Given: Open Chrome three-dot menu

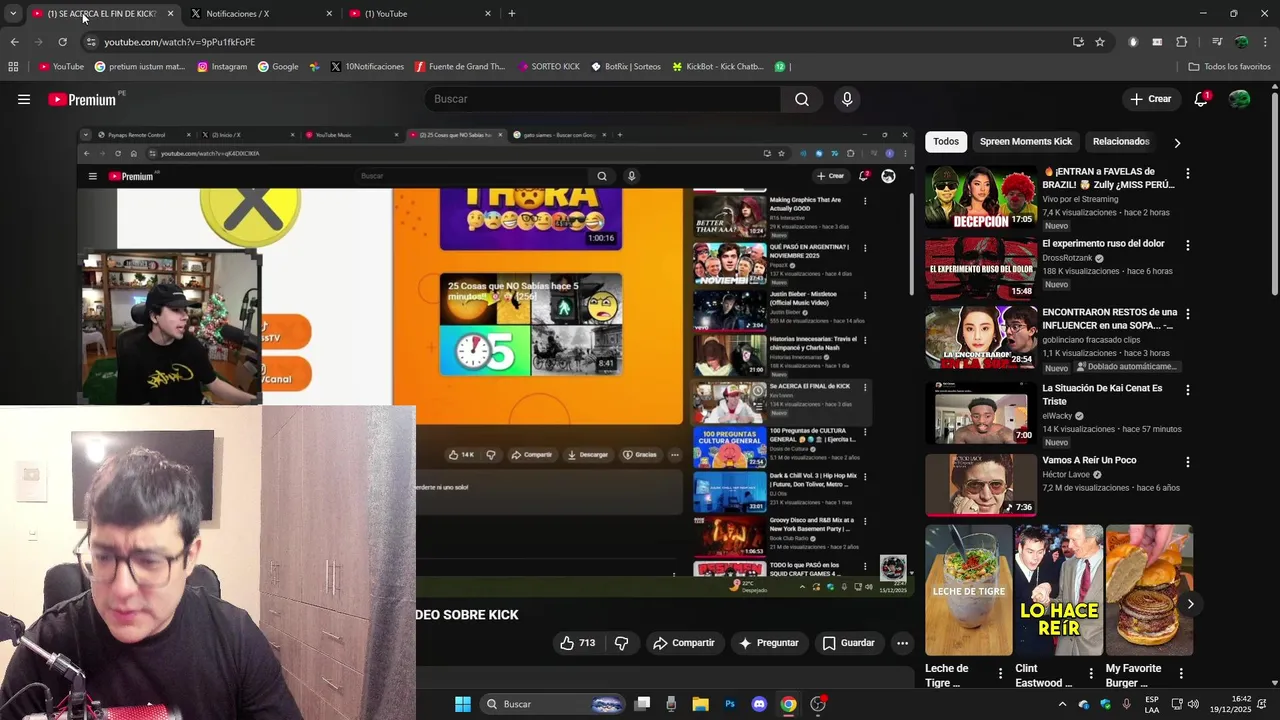Looking at the screenshot, I should point(1266,42).
